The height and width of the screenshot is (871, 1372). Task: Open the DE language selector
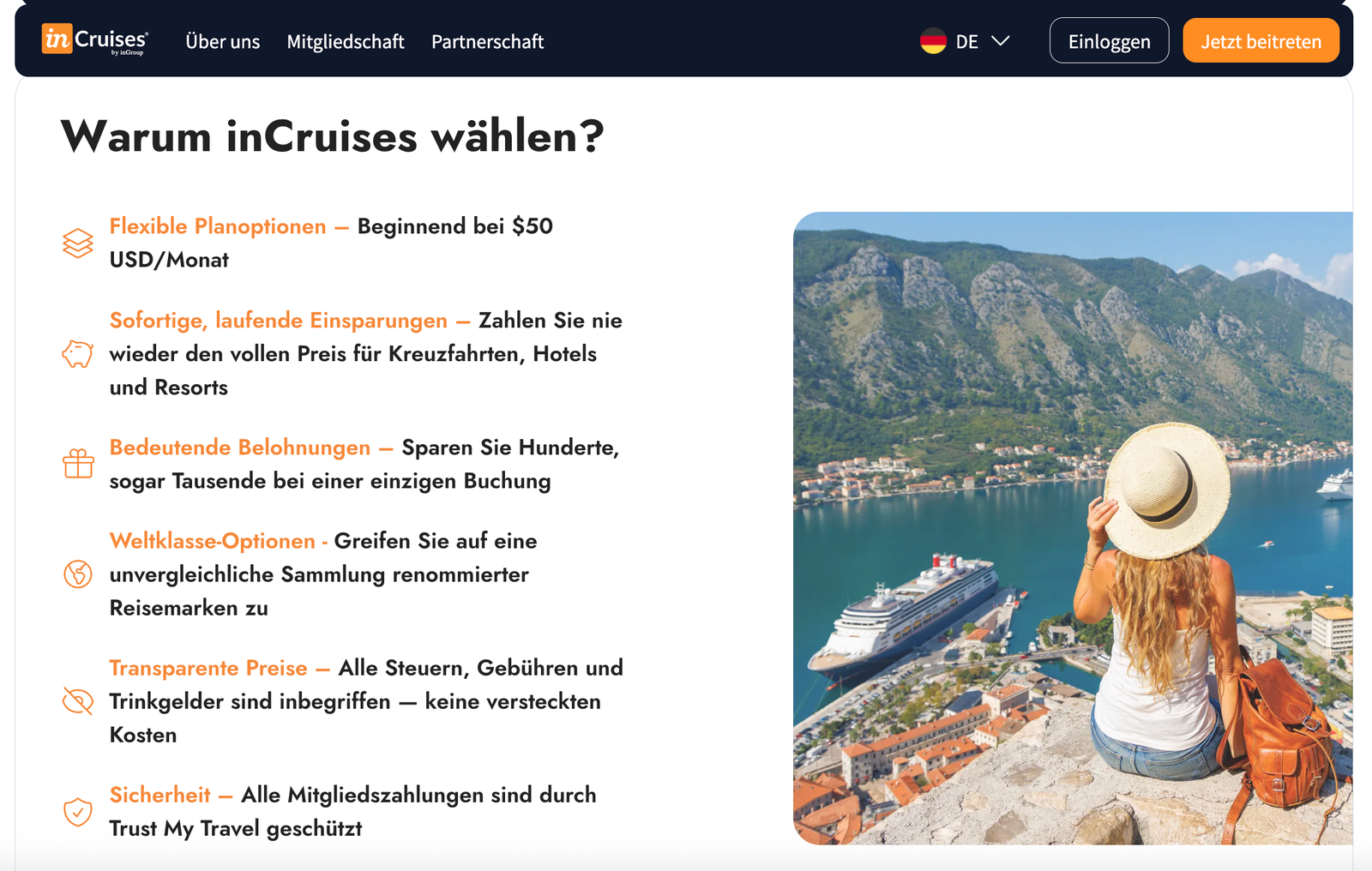pyautogui.click(x=966, y=41)
